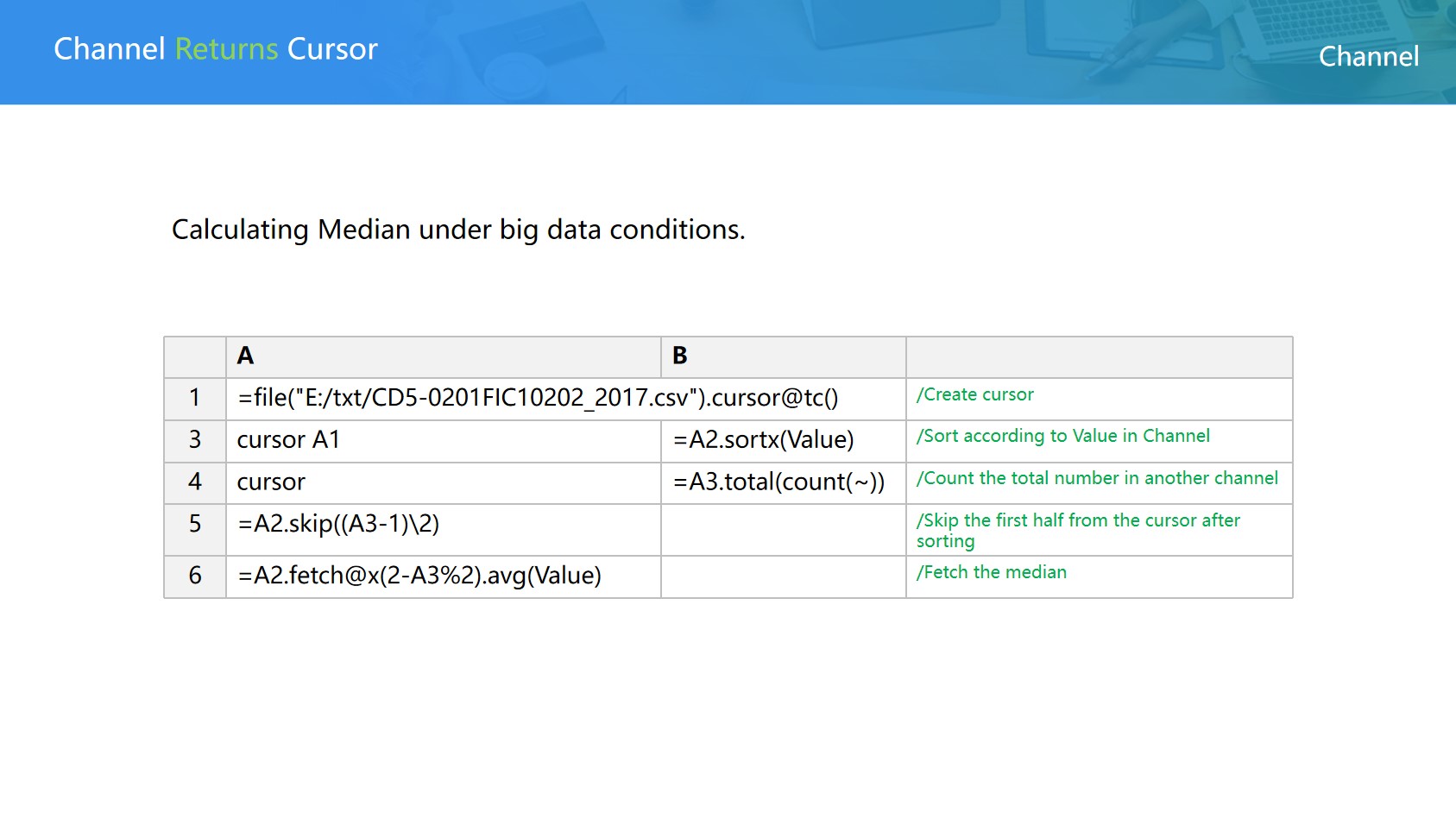1456x819 pixels.
Task: Click the 'Calculating Median under big data conditions' text
Action: [x=458, y=230]
